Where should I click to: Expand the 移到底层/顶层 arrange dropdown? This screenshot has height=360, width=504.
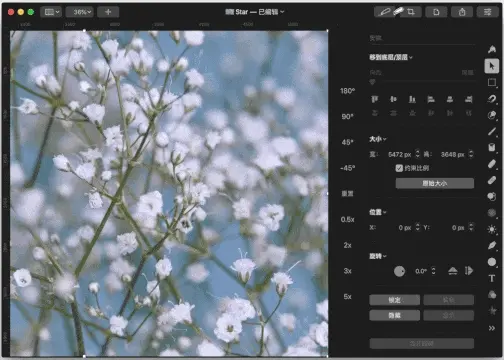[391, 57]
